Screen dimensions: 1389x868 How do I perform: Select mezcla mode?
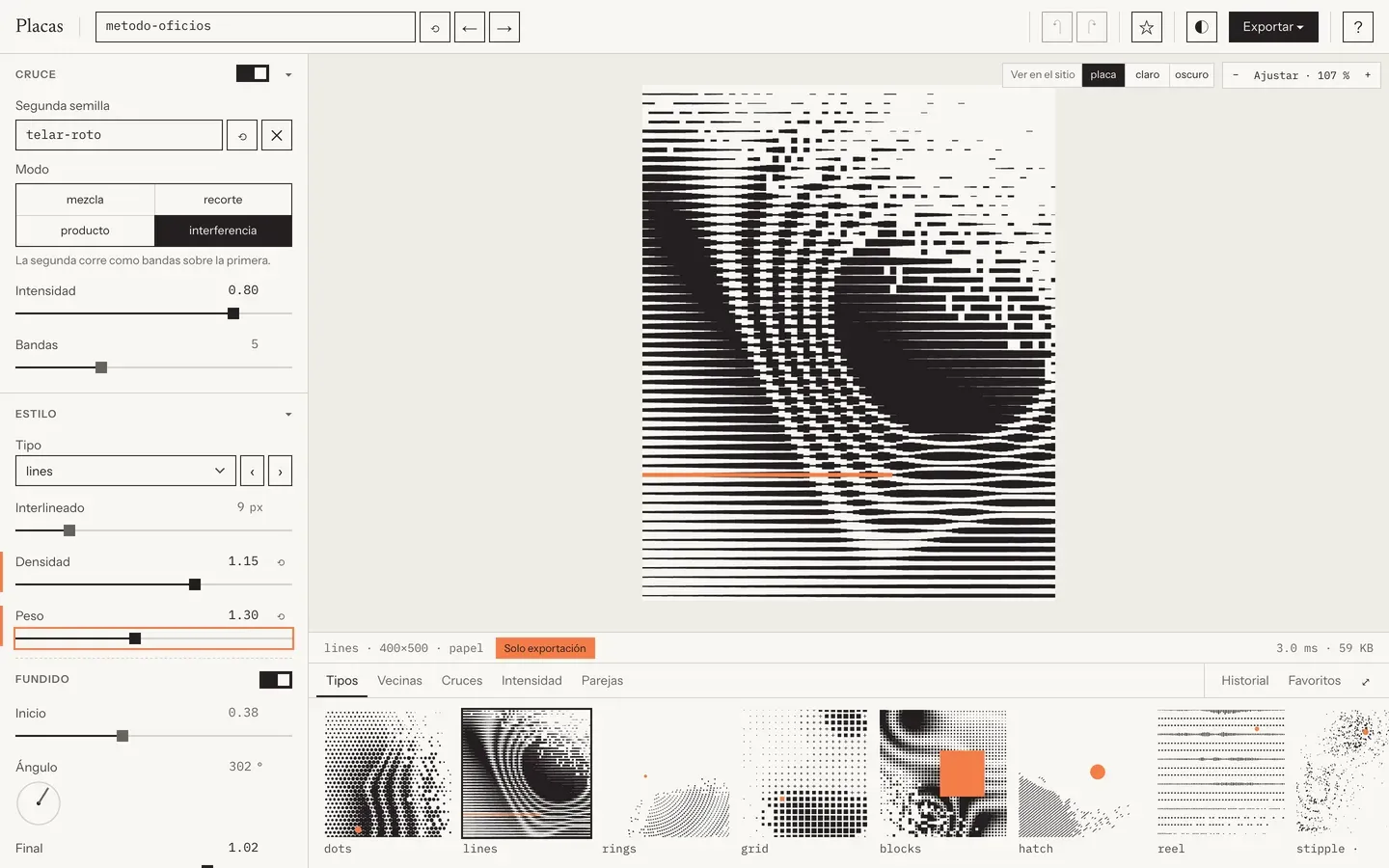[x=85, y=200]
